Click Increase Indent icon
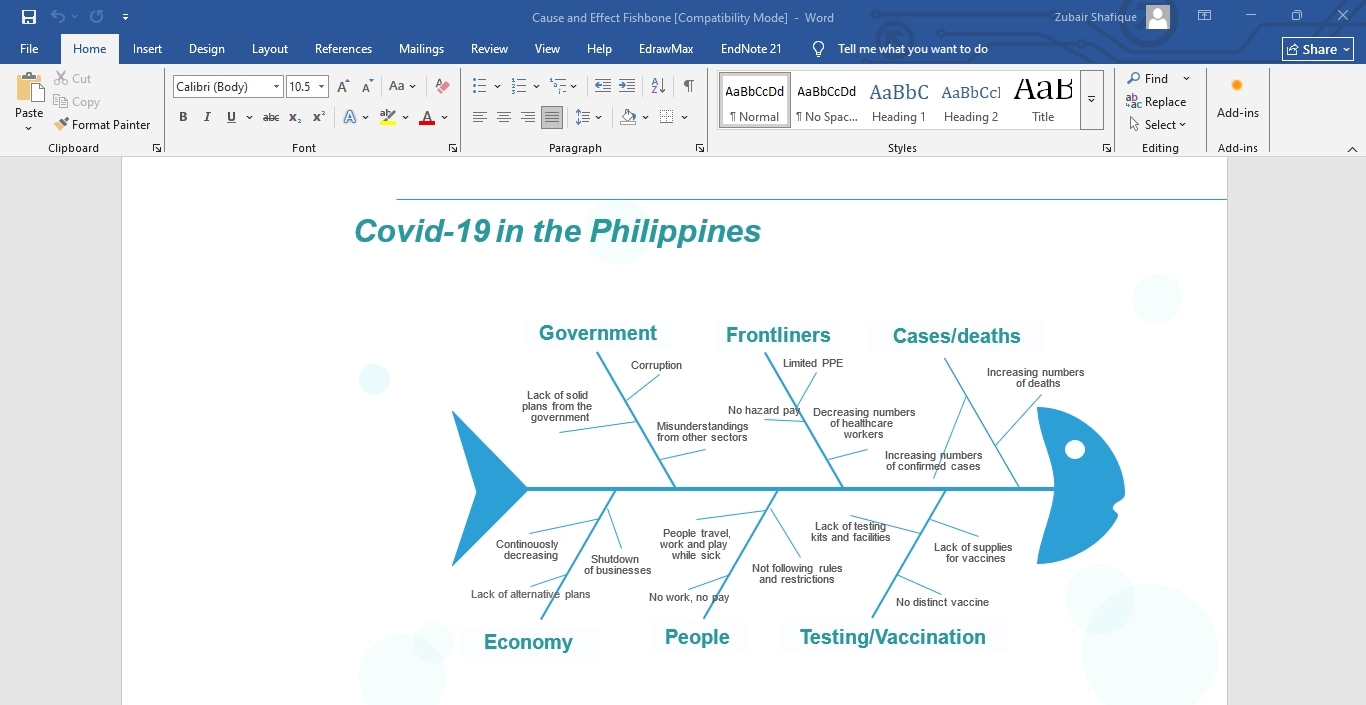This screenshot has width=1366, height=705. click(627, 87)
